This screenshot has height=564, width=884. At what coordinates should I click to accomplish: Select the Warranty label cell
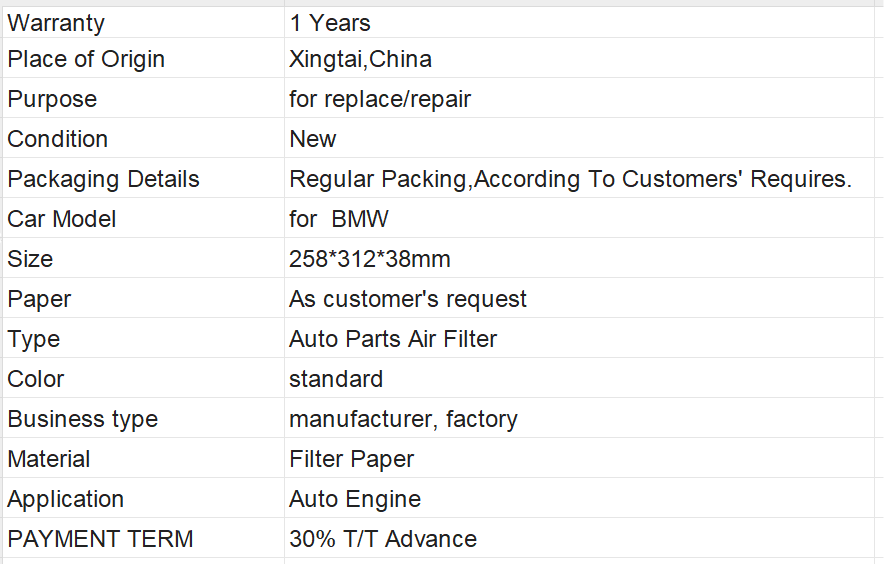(143, 23)
